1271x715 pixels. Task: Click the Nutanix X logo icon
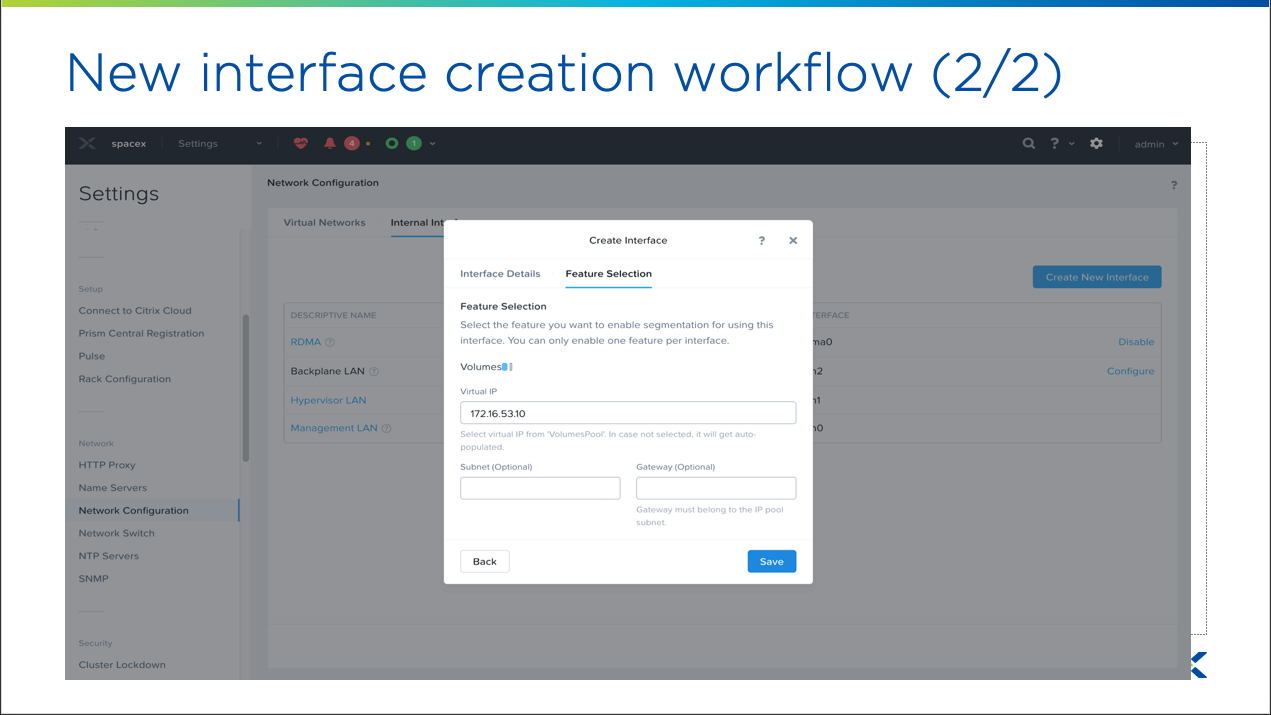(x=87, y=144)
